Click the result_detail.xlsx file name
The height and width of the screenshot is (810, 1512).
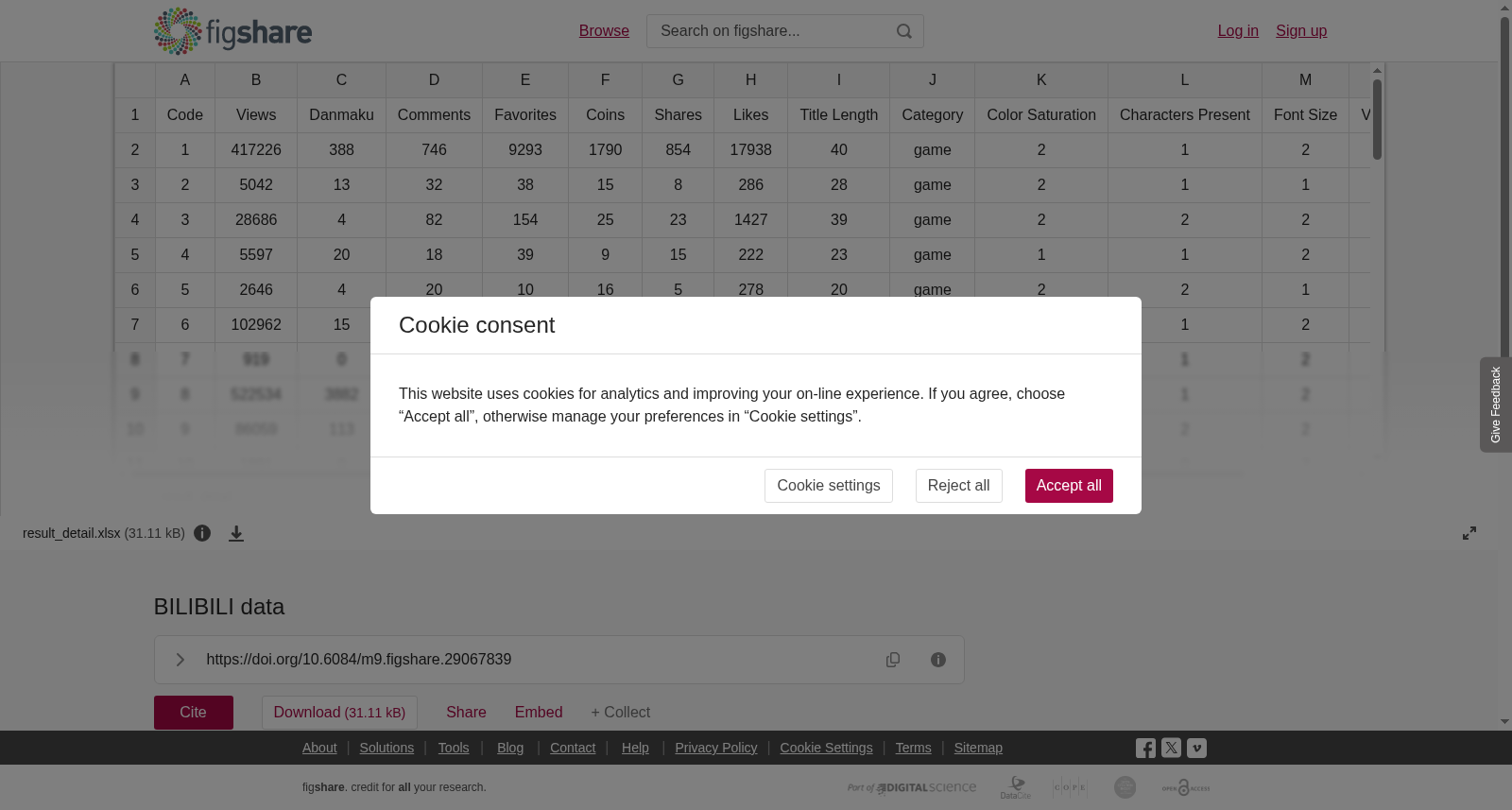point(72,533)
